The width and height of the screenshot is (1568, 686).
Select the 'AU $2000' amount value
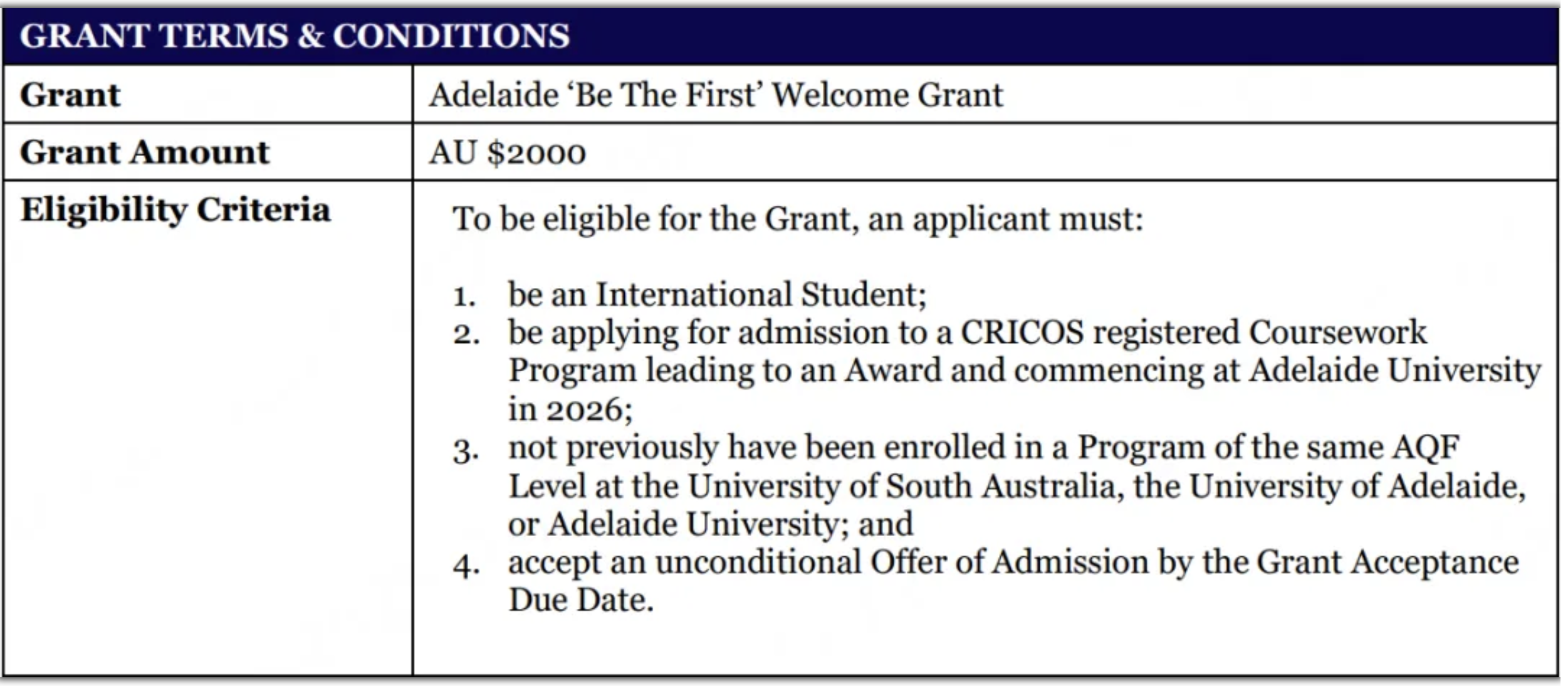pyautogui.click(x=507, y=153)
